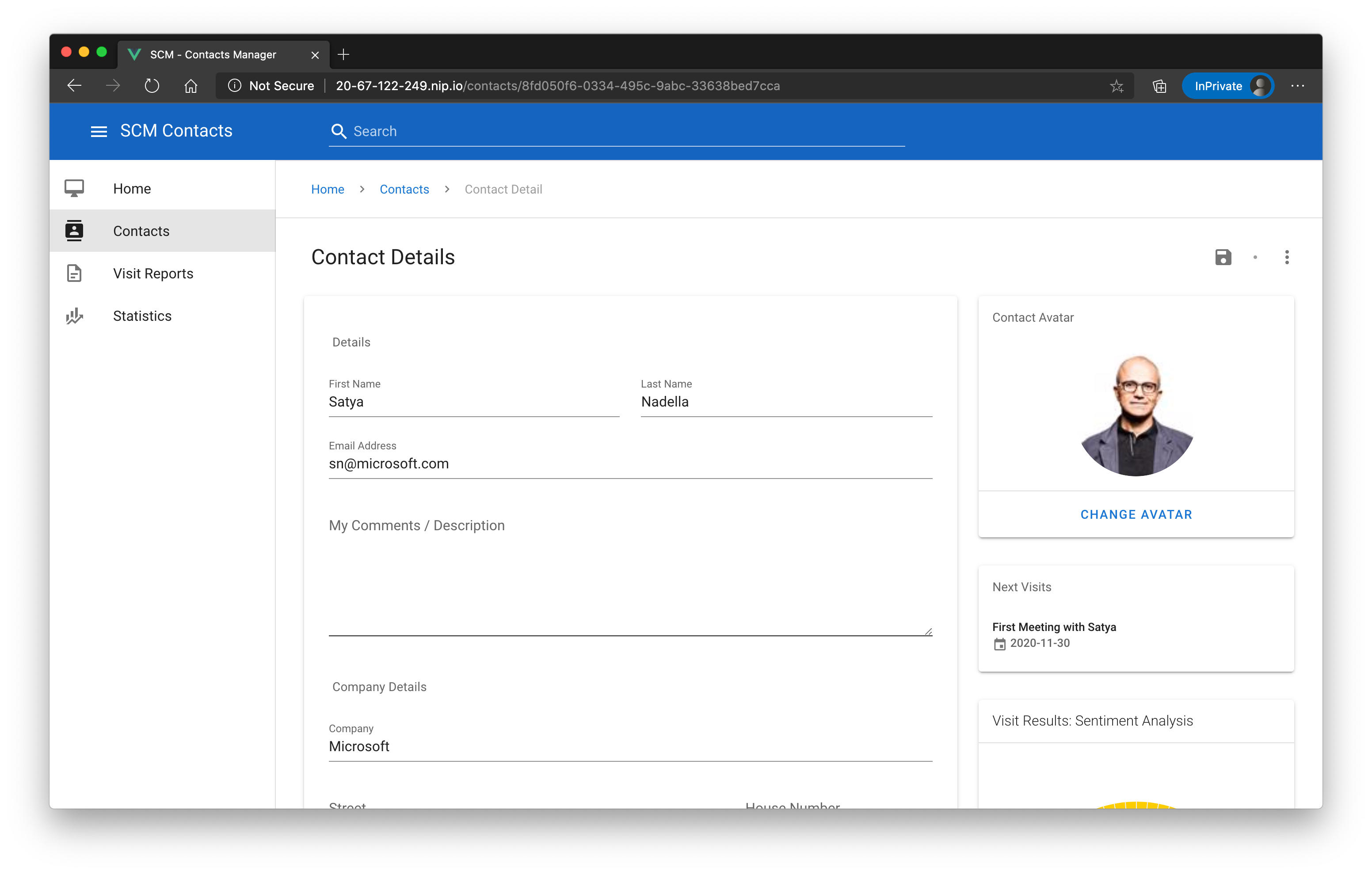Image resolution: width=1372 pixels, height=874 pixels.
Task: Select the Visit Reports document icon
Action: [74, 273]
